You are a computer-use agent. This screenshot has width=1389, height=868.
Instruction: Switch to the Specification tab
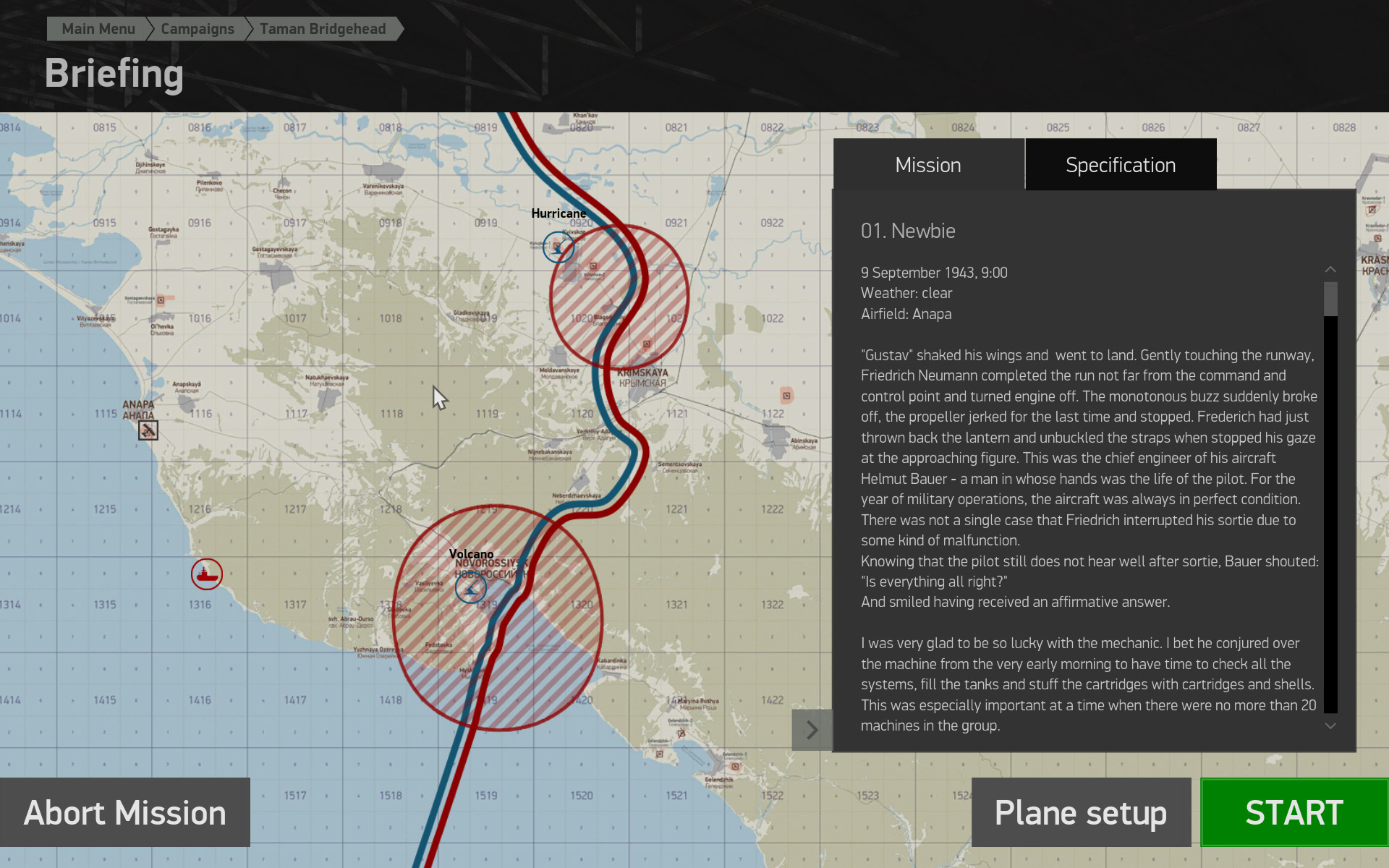(1120, 165)
